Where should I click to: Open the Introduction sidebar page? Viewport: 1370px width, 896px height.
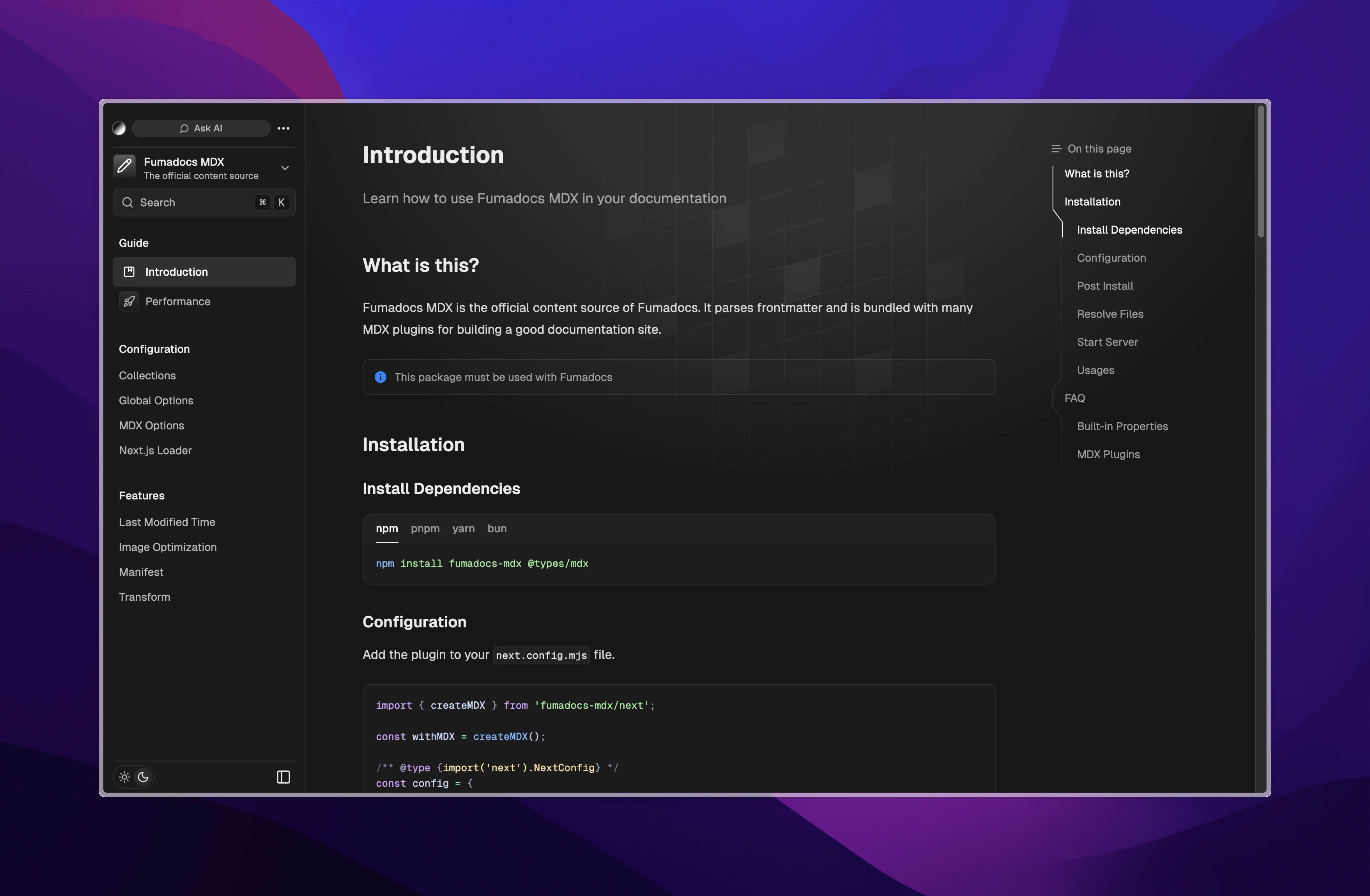pos(204,272)
